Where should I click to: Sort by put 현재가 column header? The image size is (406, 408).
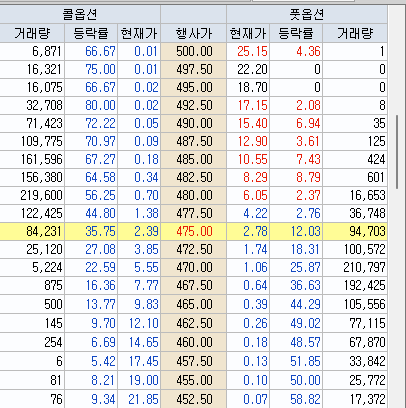pos(248,33)
